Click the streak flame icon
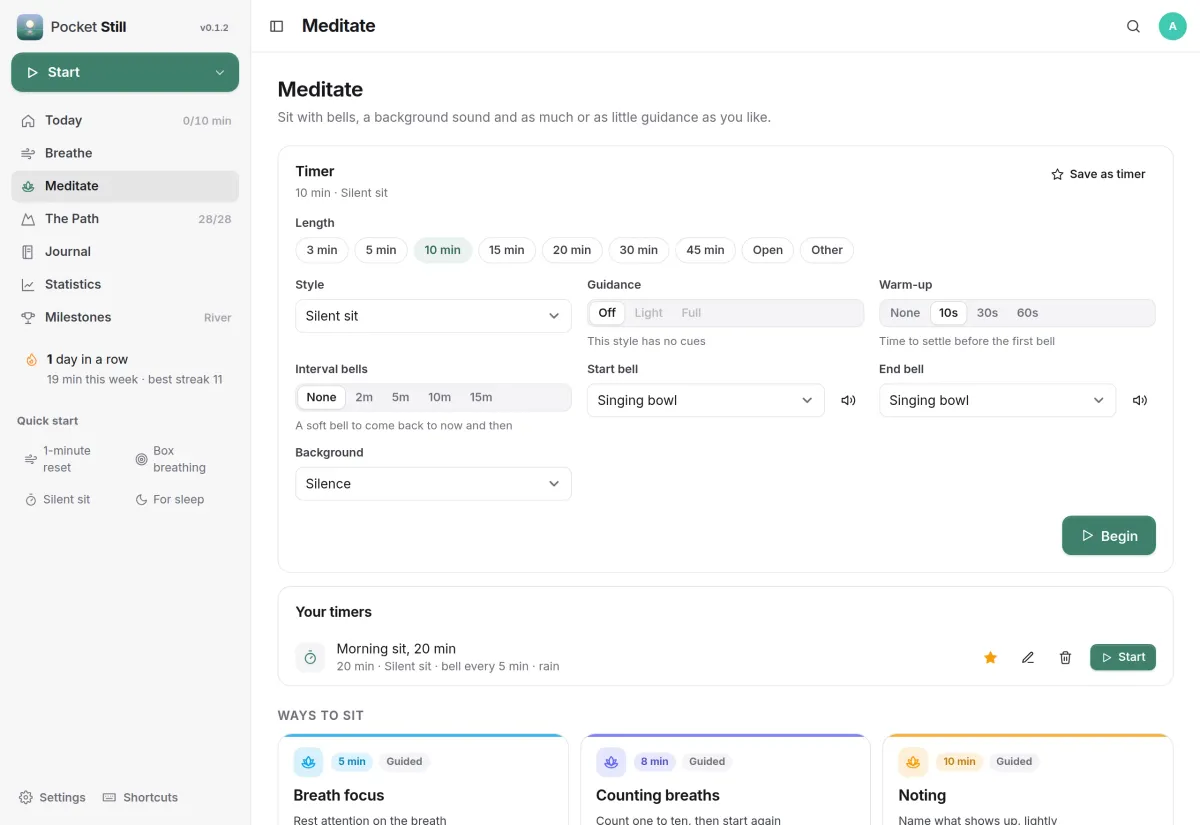Image resolution: width=1200 pixels, height=825 pixels. coord(31,360)
